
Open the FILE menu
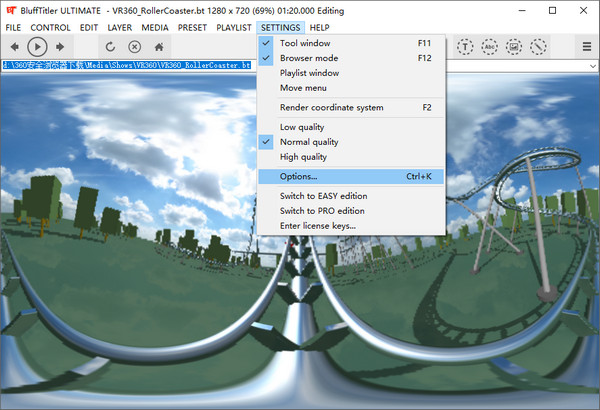click(13, 28)
